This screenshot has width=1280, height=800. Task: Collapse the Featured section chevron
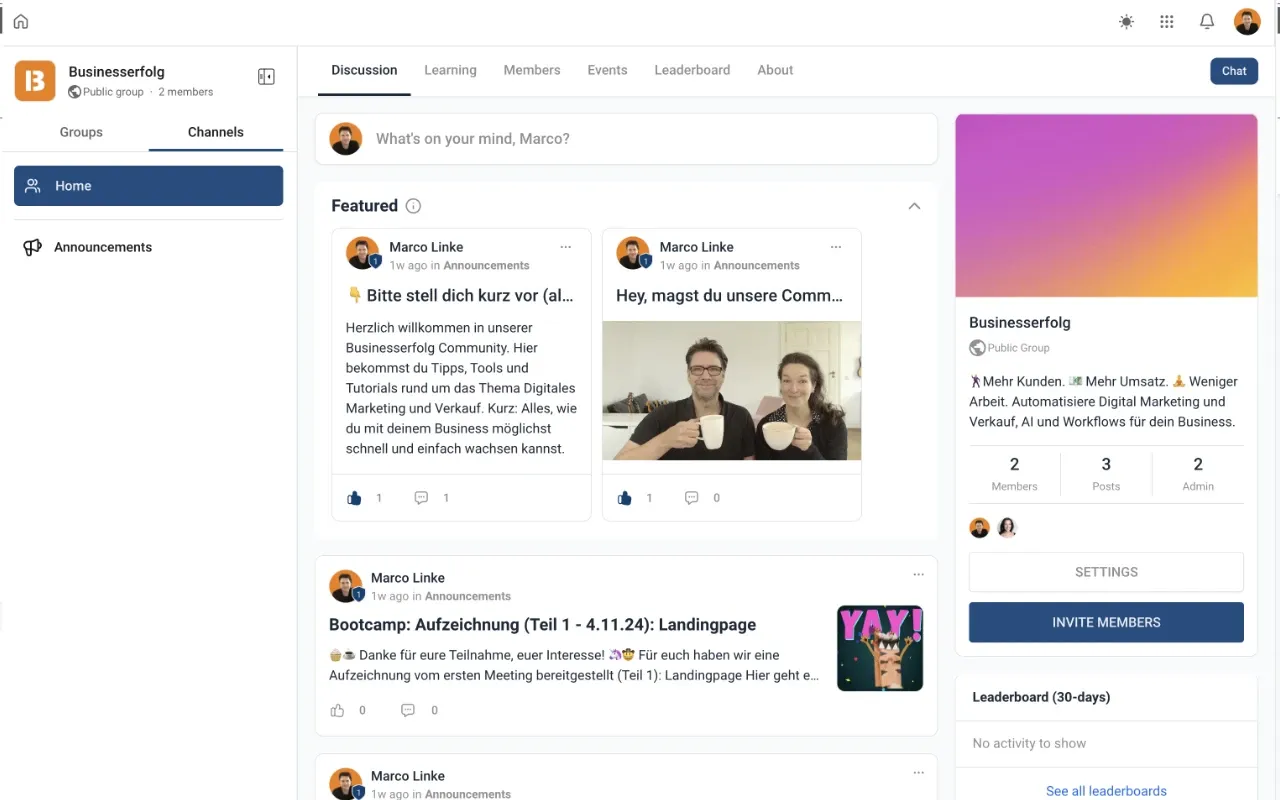913,205
